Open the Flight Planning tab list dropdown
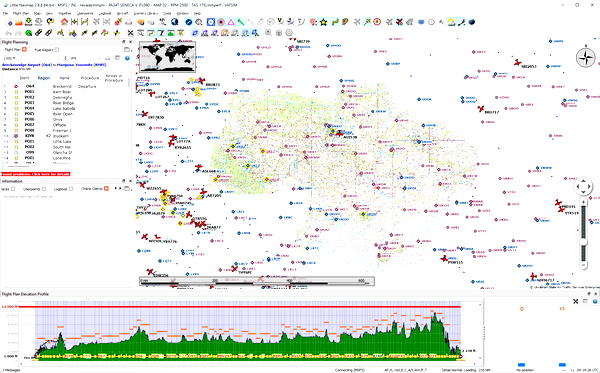Image resolution: width=600 pixels, height=373 pixels. point(127,50)
